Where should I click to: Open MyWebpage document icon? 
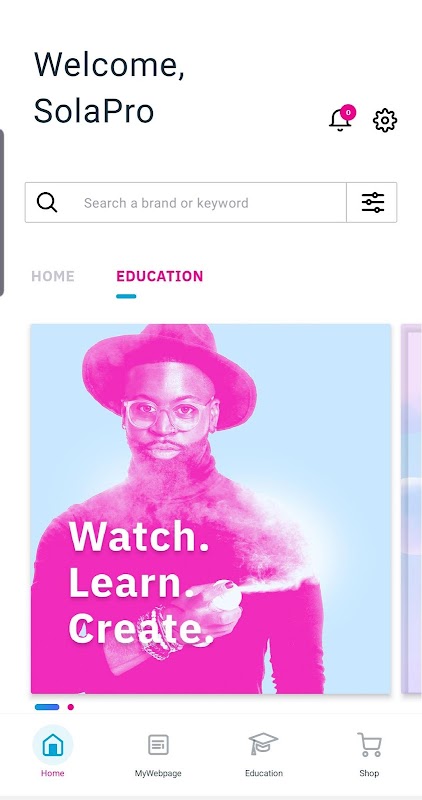(x=158, y=745)
